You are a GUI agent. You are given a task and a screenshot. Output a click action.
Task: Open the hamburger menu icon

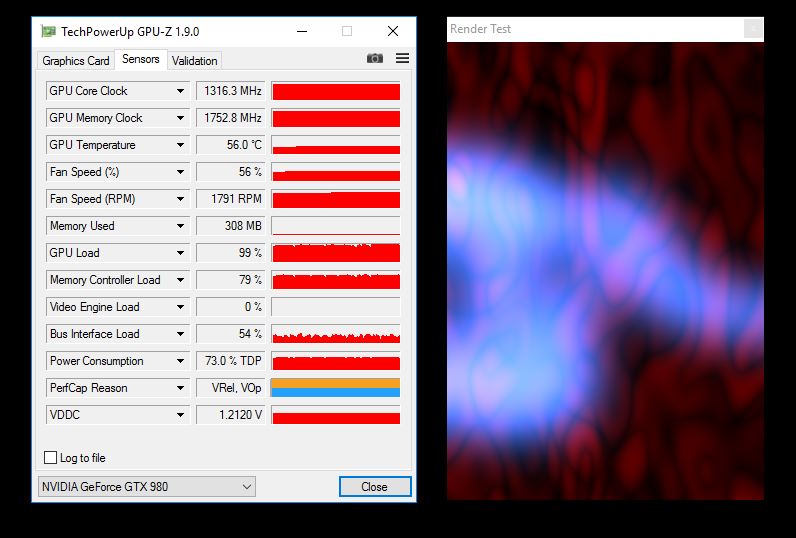(x=402, y=59)
